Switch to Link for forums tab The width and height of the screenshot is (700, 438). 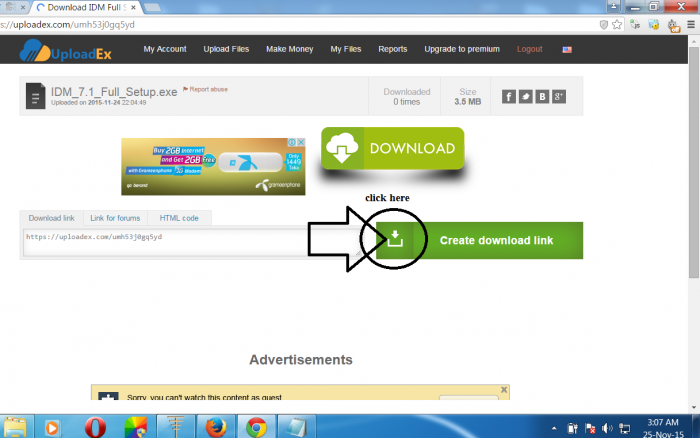coord(115,218)
